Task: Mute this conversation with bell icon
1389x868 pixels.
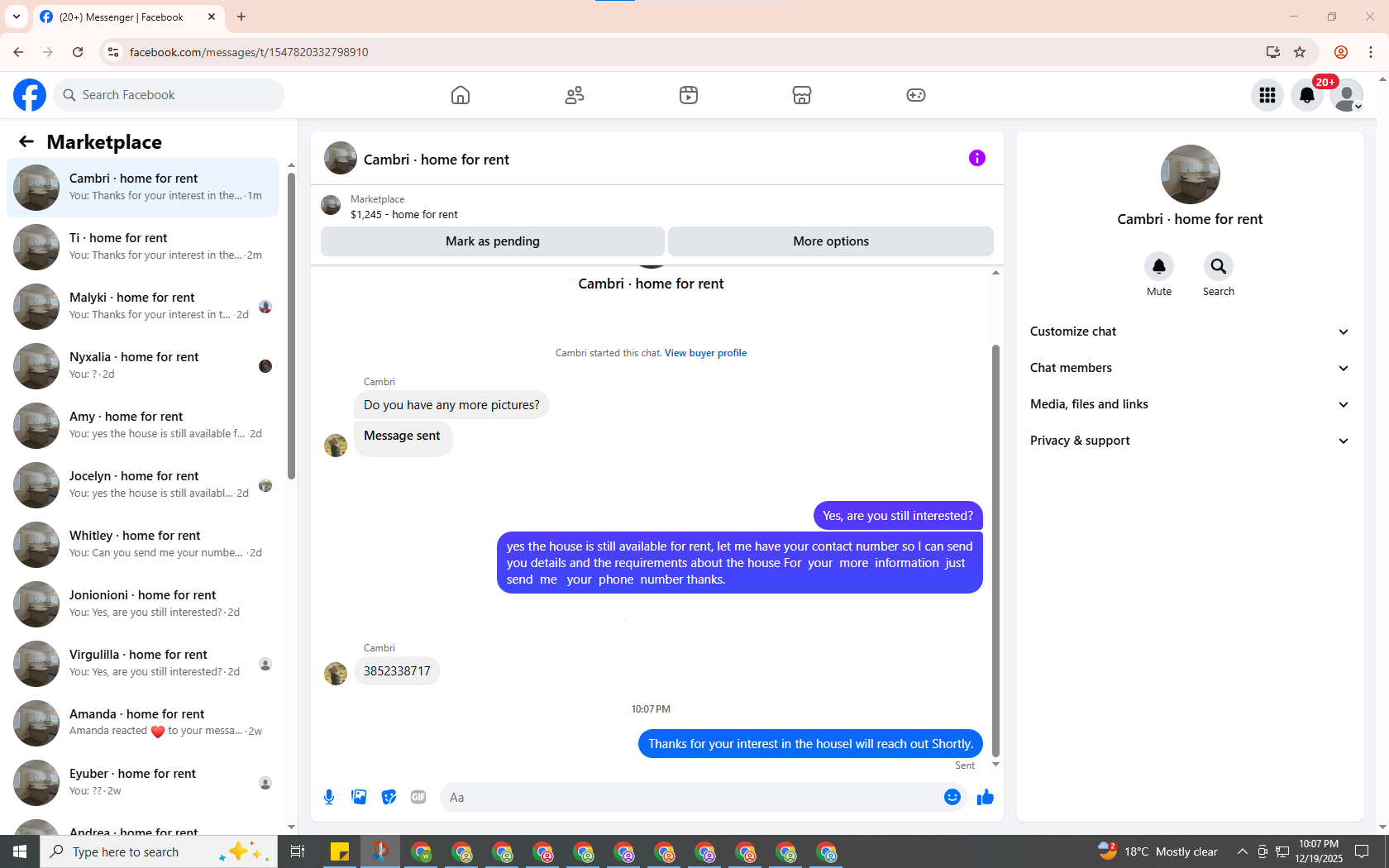Action: (1159, 266)
